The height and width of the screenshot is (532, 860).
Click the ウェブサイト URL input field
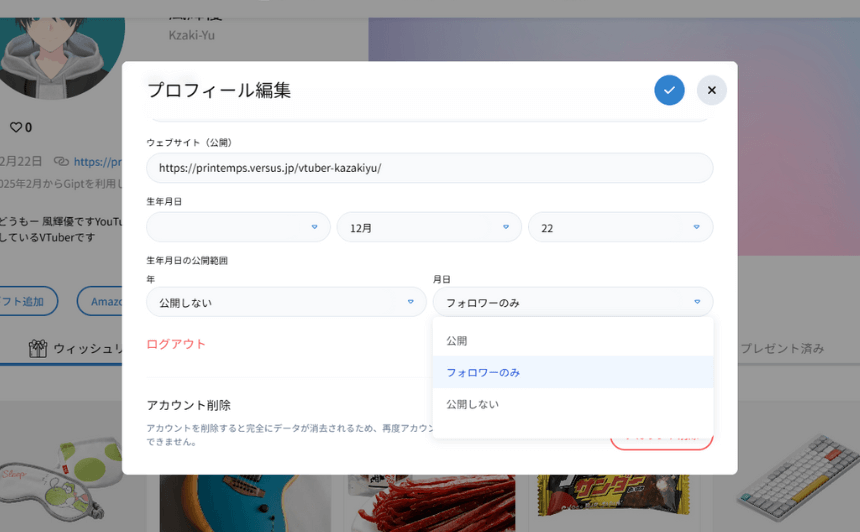[x=430, y=168]
